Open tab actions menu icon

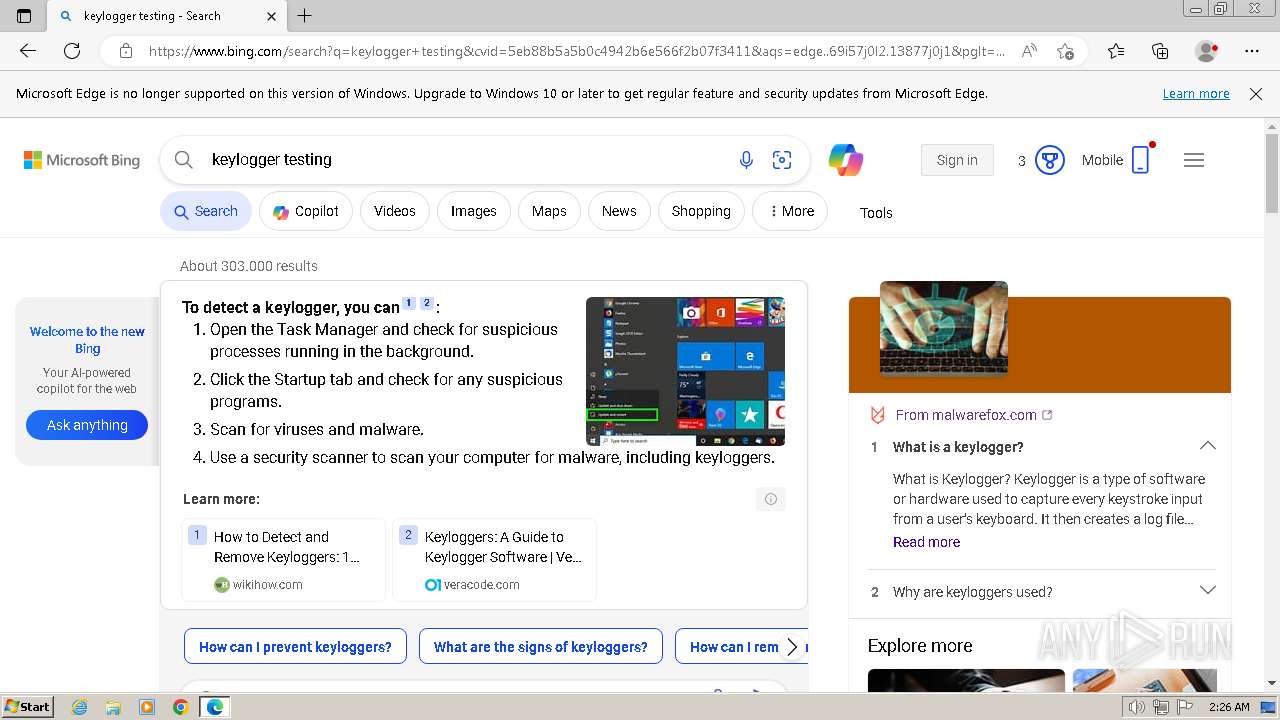point(24,16)
